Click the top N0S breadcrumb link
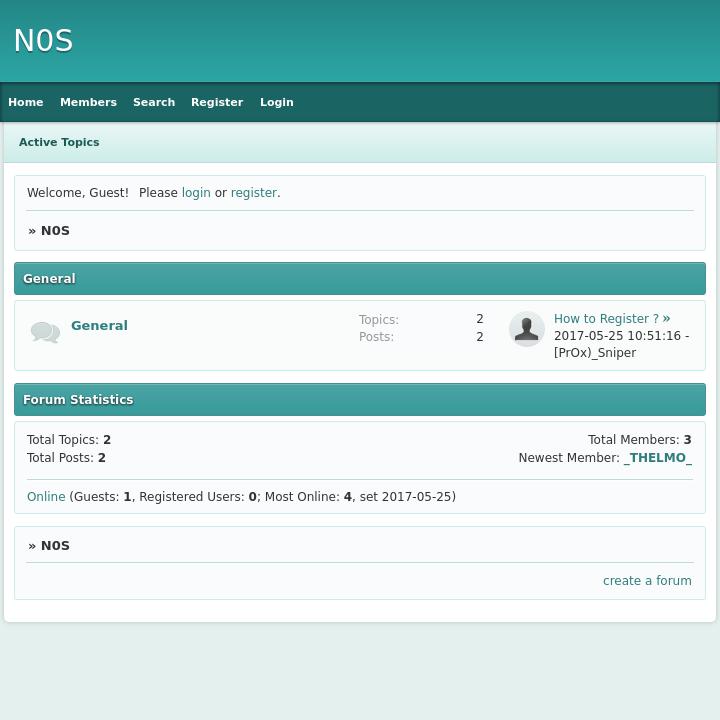720x720 pixels. coord(55,231)
